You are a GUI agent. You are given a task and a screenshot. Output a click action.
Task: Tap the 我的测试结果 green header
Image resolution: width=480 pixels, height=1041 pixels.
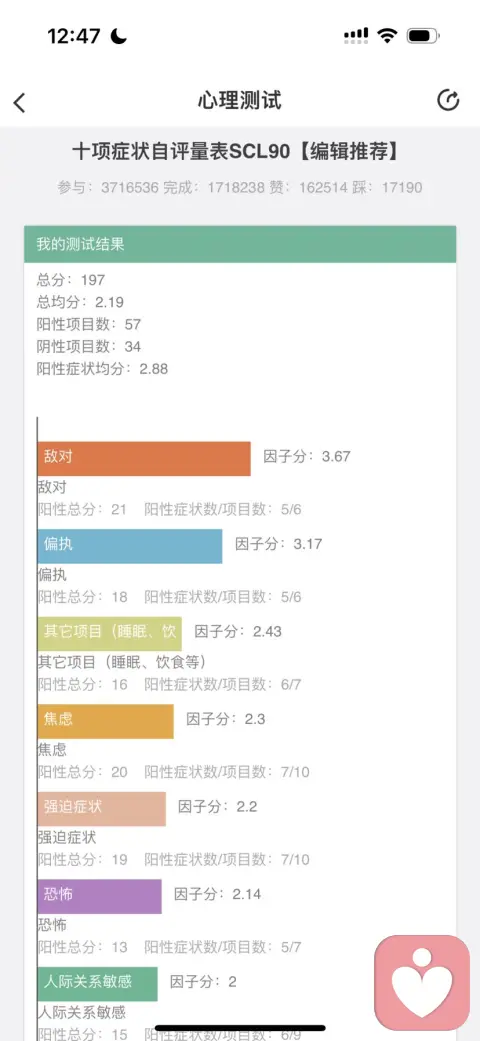pyautogui.click(x=240, y=244)
